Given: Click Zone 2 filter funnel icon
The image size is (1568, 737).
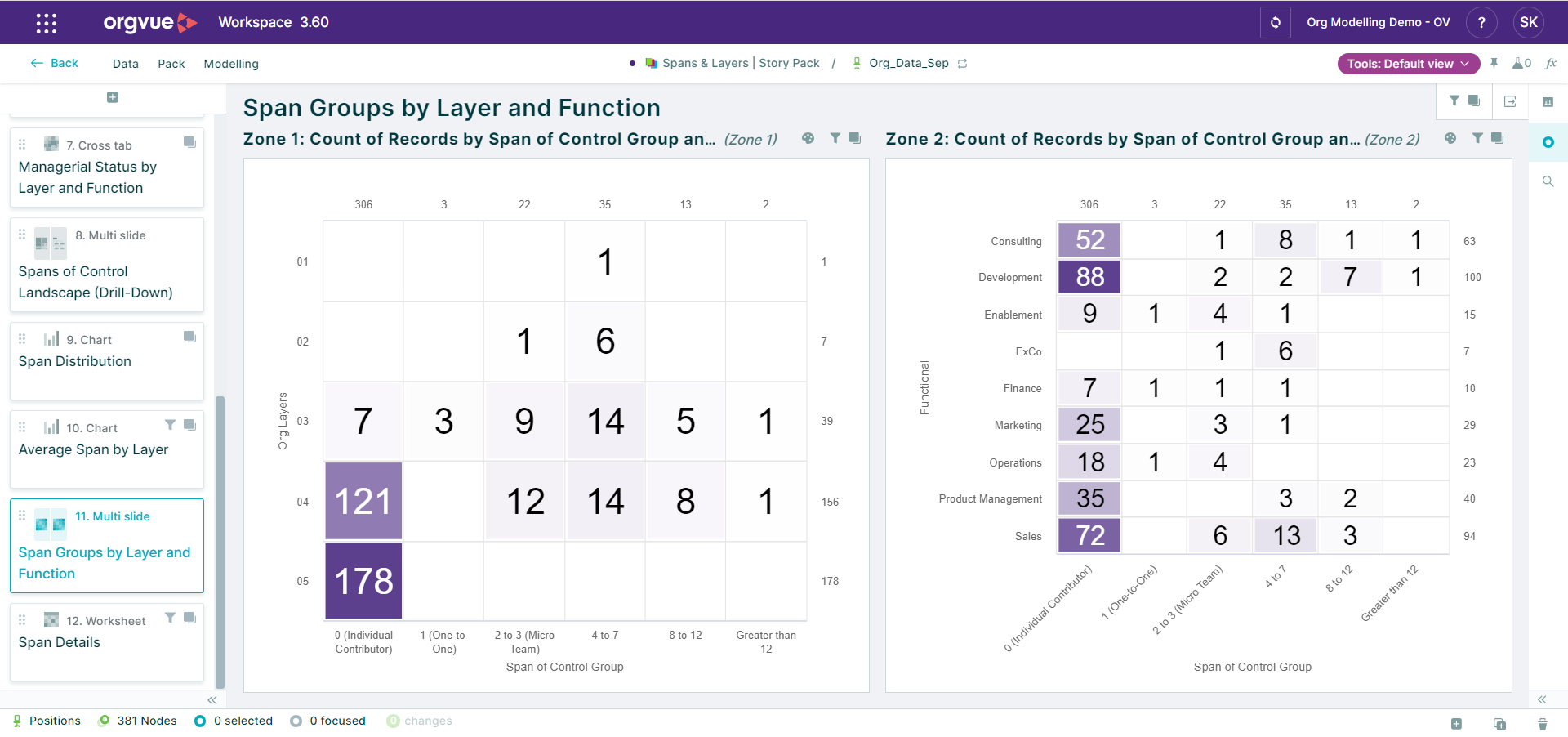Looking at the screenshot, I should click(1477, 138).
